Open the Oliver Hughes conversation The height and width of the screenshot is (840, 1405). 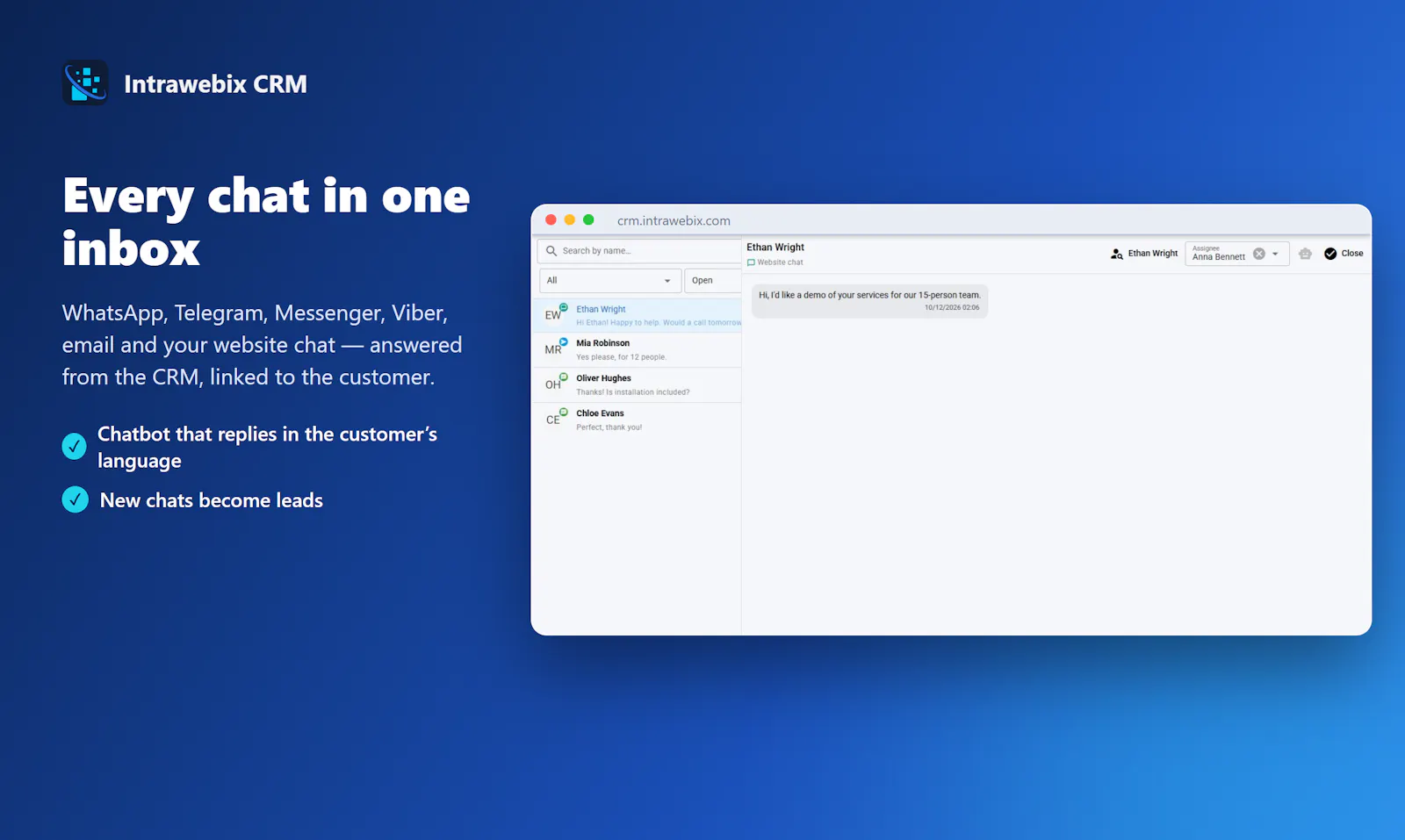(637, 384)
